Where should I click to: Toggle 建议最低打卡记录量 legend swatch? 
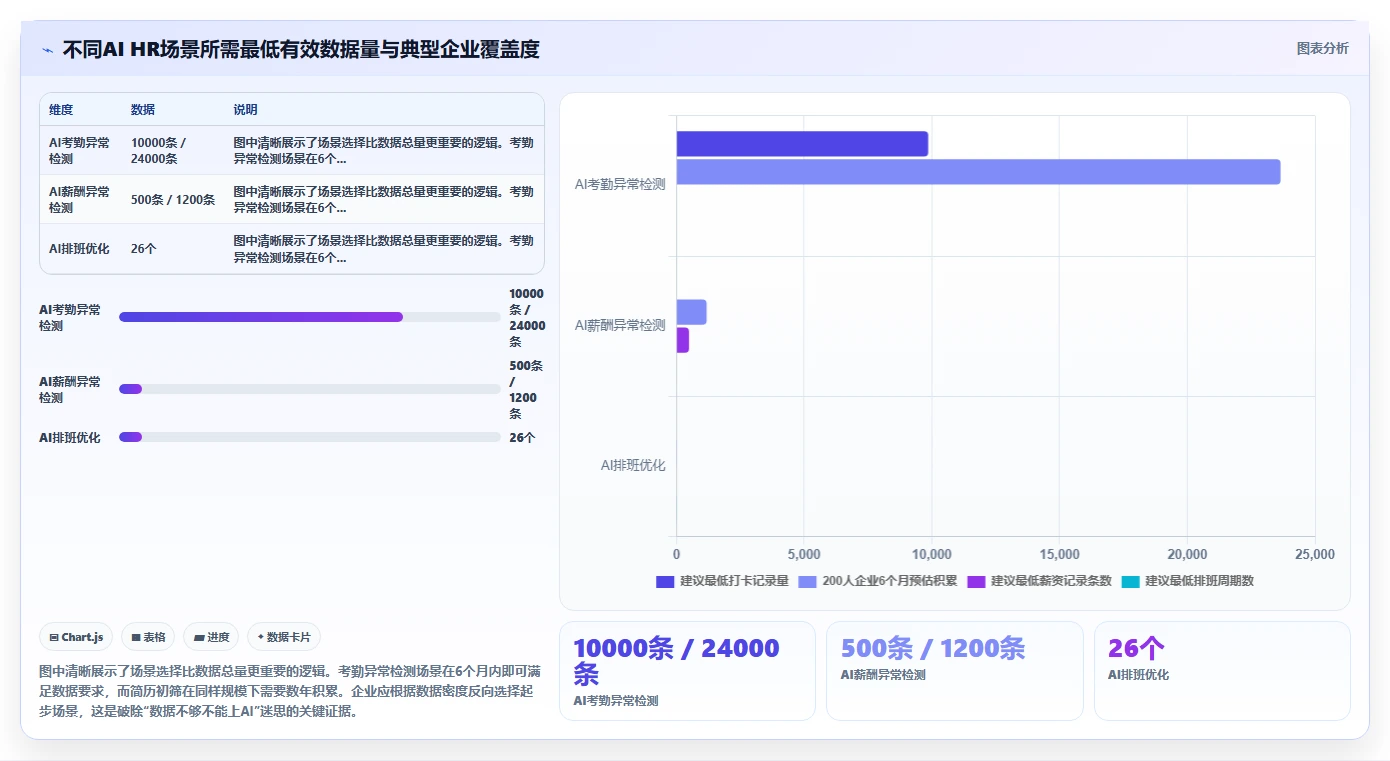click(665, 581)
